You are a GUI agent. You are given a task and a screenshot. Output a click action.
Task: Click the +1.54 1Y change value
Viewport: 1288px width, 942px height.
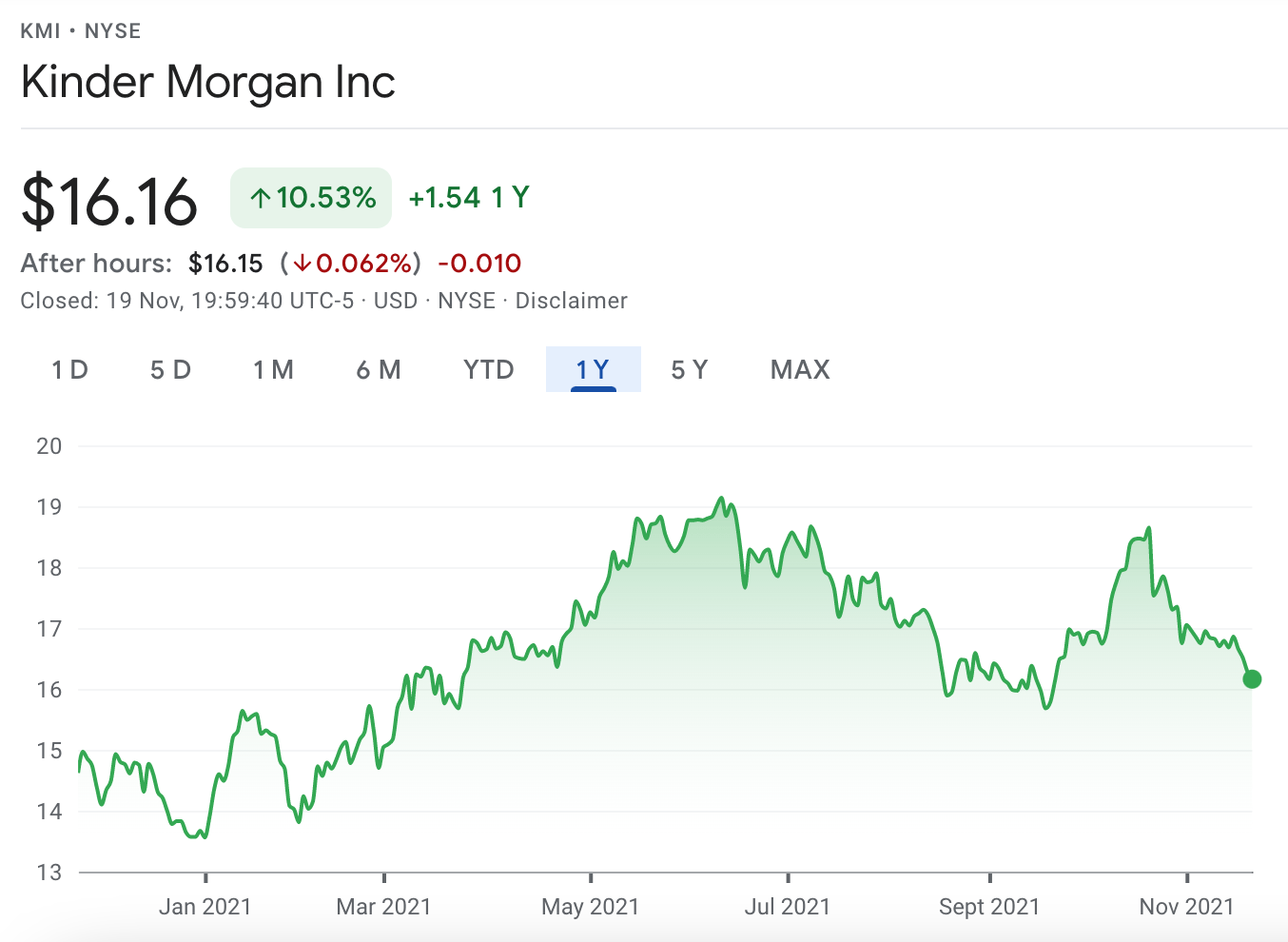coord(467,197)
